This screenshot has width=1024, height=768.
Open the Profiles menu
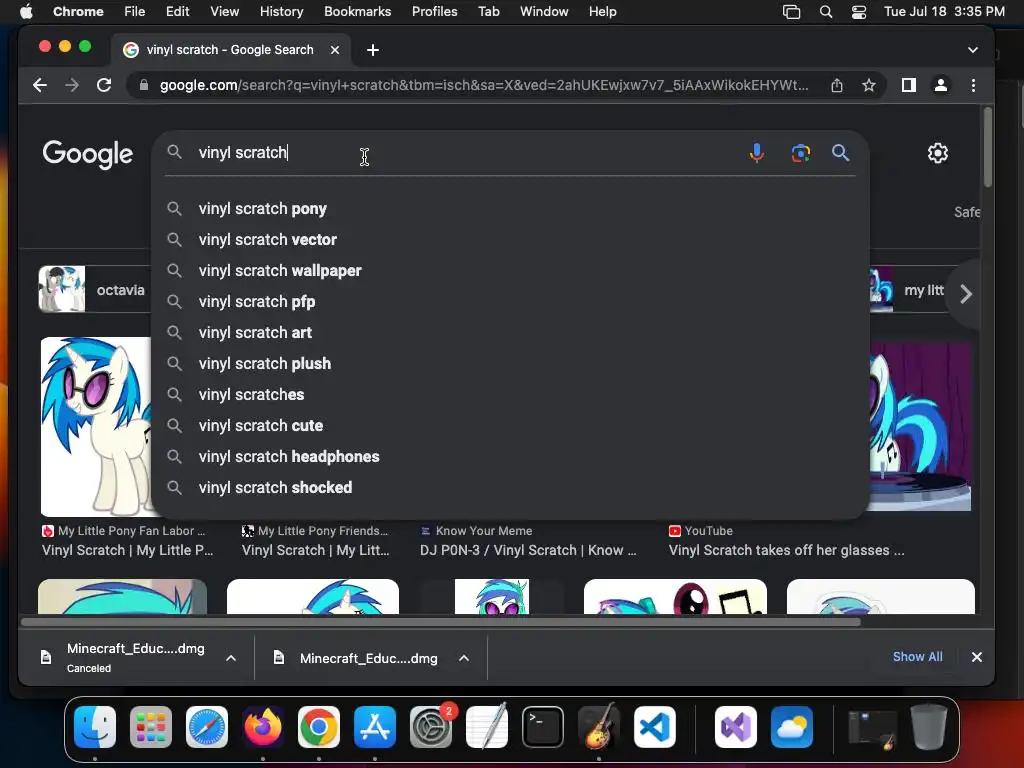434,12
